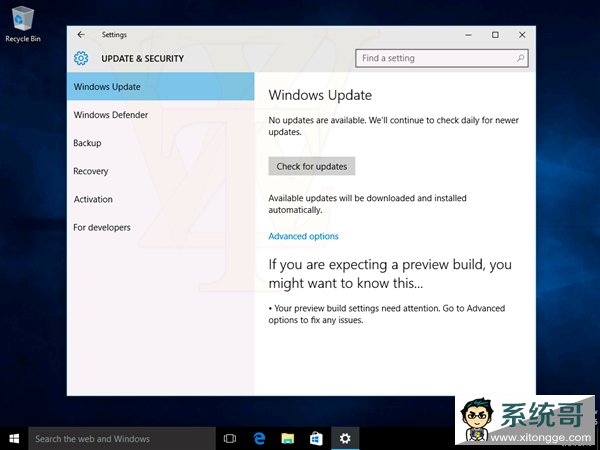Click the Settings title in the title bar
600x450 pixels.
pos(114,35)
